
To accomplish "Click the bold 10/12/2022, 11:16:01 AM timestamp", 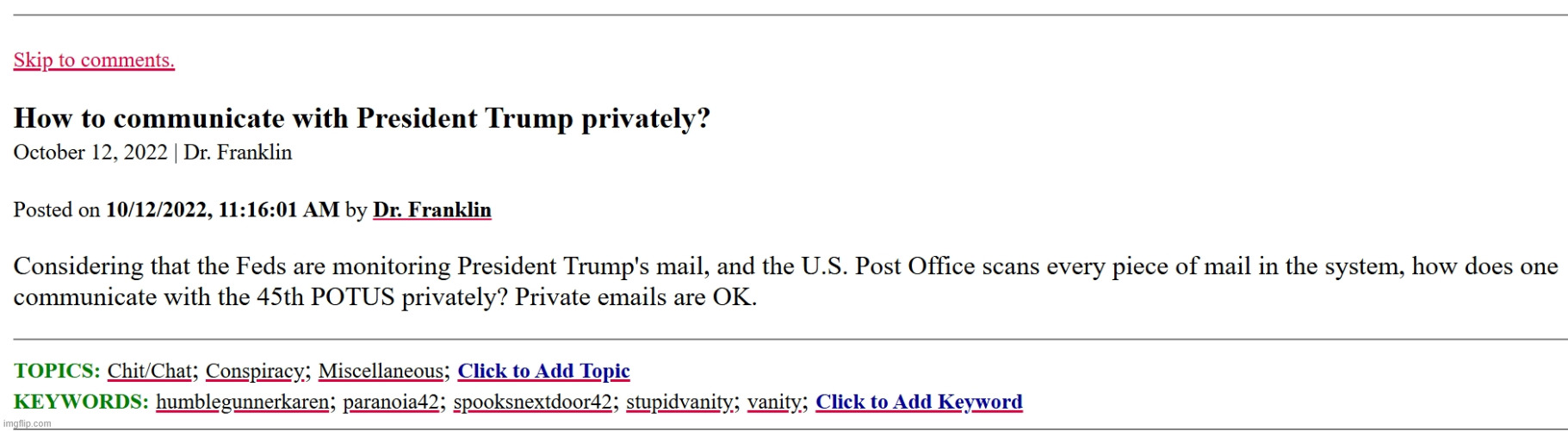I will coord(222,210).
